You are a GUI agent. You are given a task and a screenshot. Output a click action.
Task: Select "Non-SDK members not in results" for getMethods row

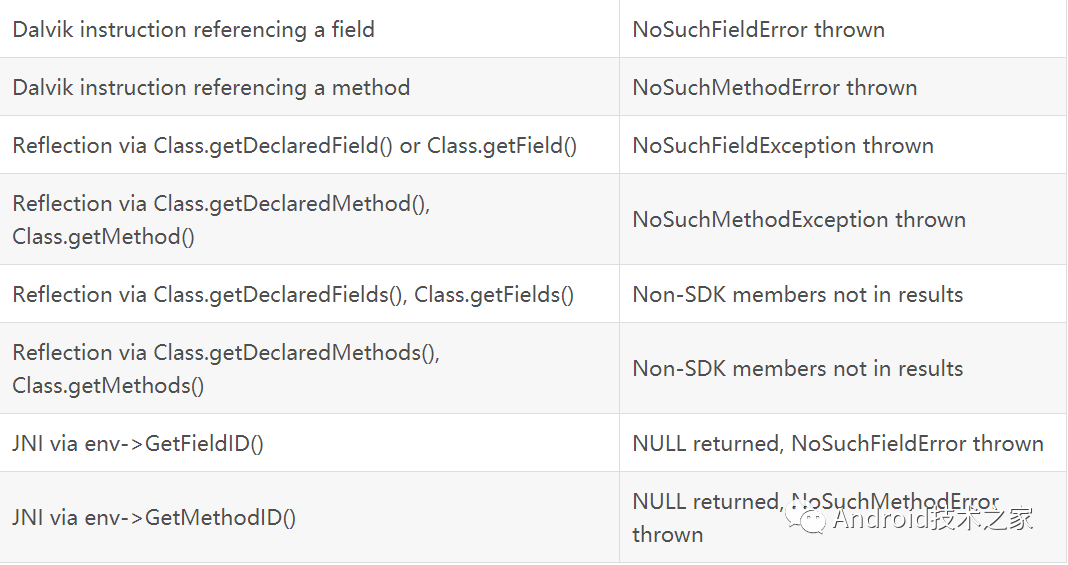[x=797, y=368]
